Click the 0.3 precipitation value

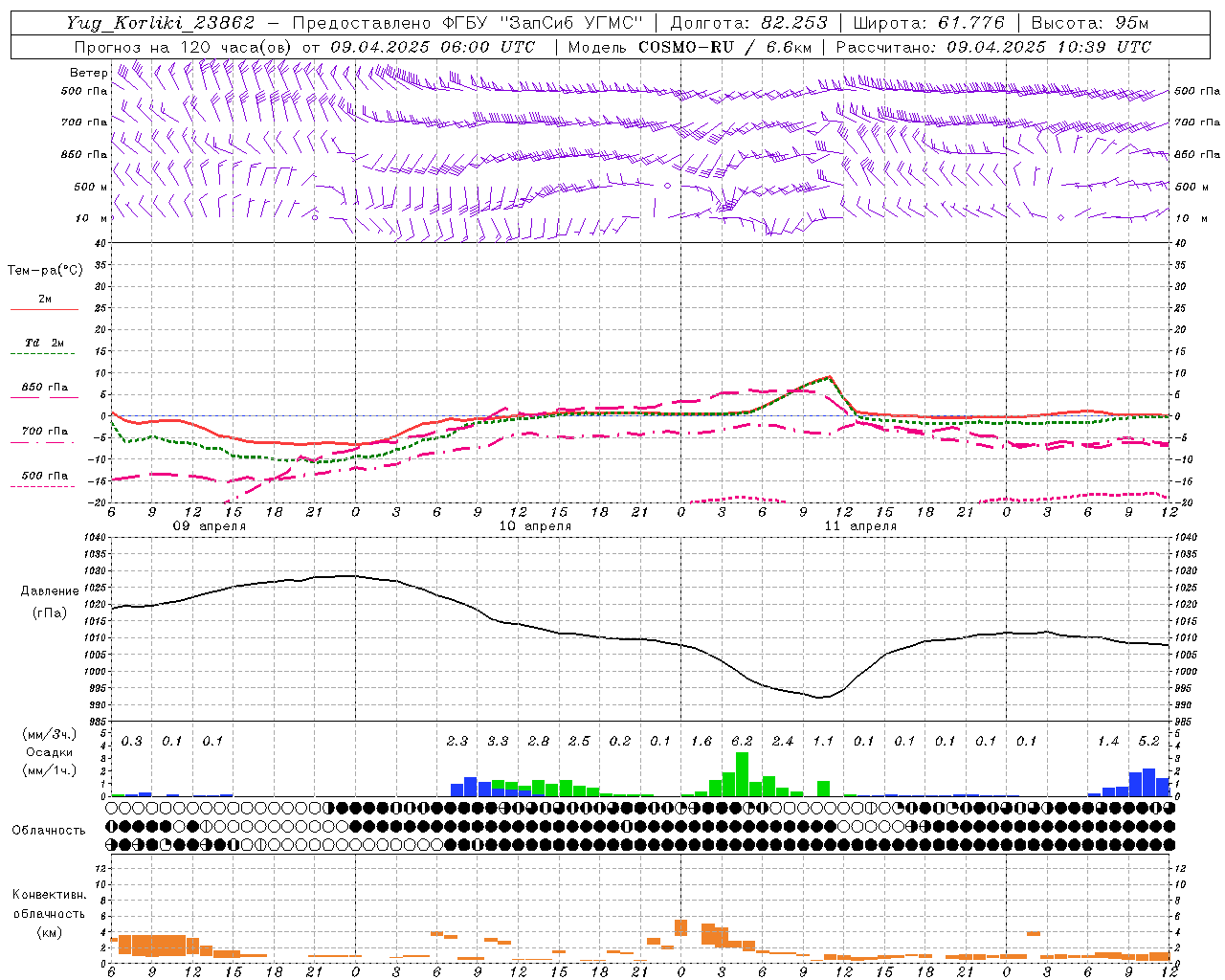coord(132,741)
